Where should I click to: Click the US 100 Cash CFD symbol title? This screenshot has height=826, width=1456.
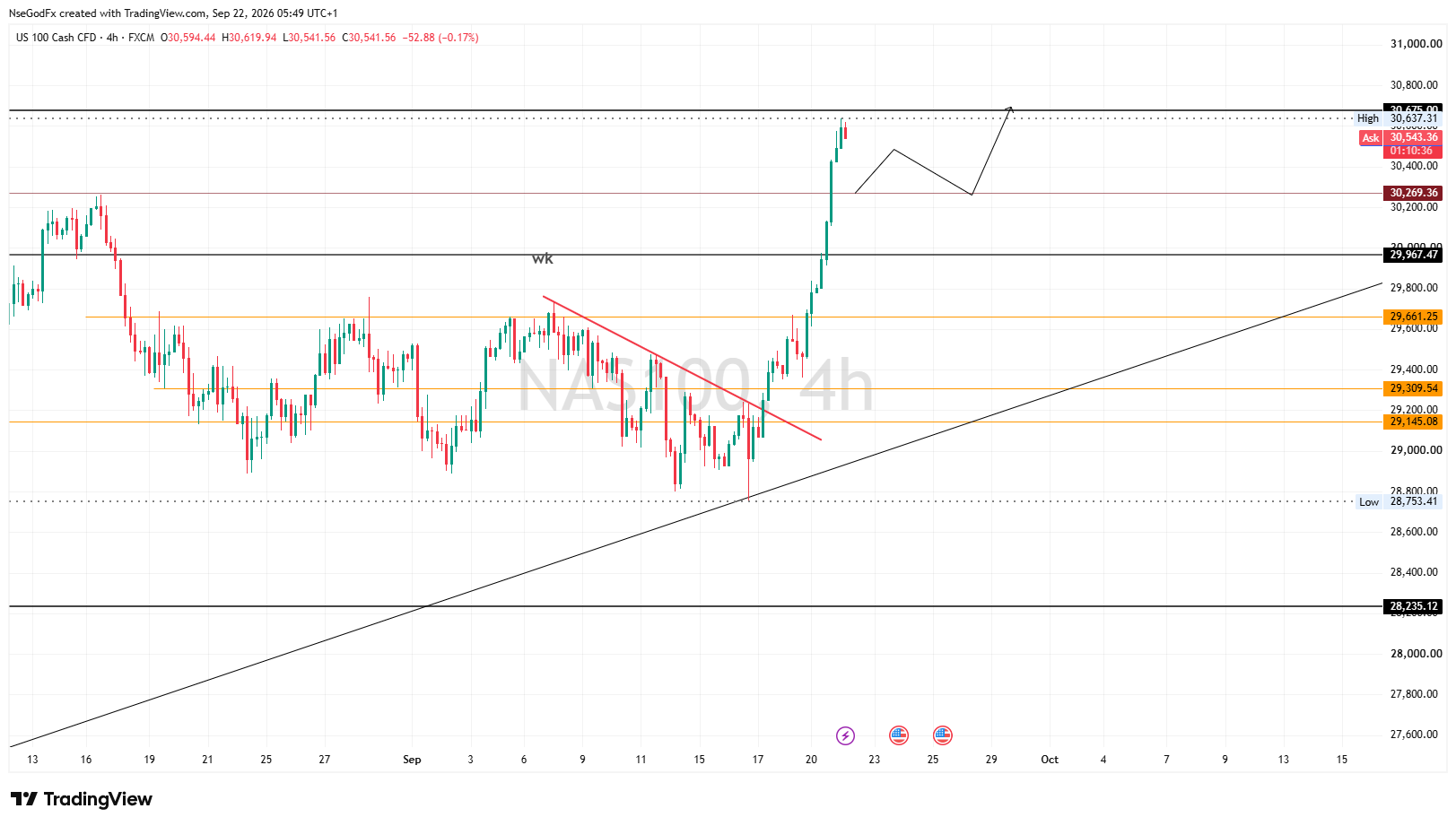pyautogui.click(x=56, y=38)
